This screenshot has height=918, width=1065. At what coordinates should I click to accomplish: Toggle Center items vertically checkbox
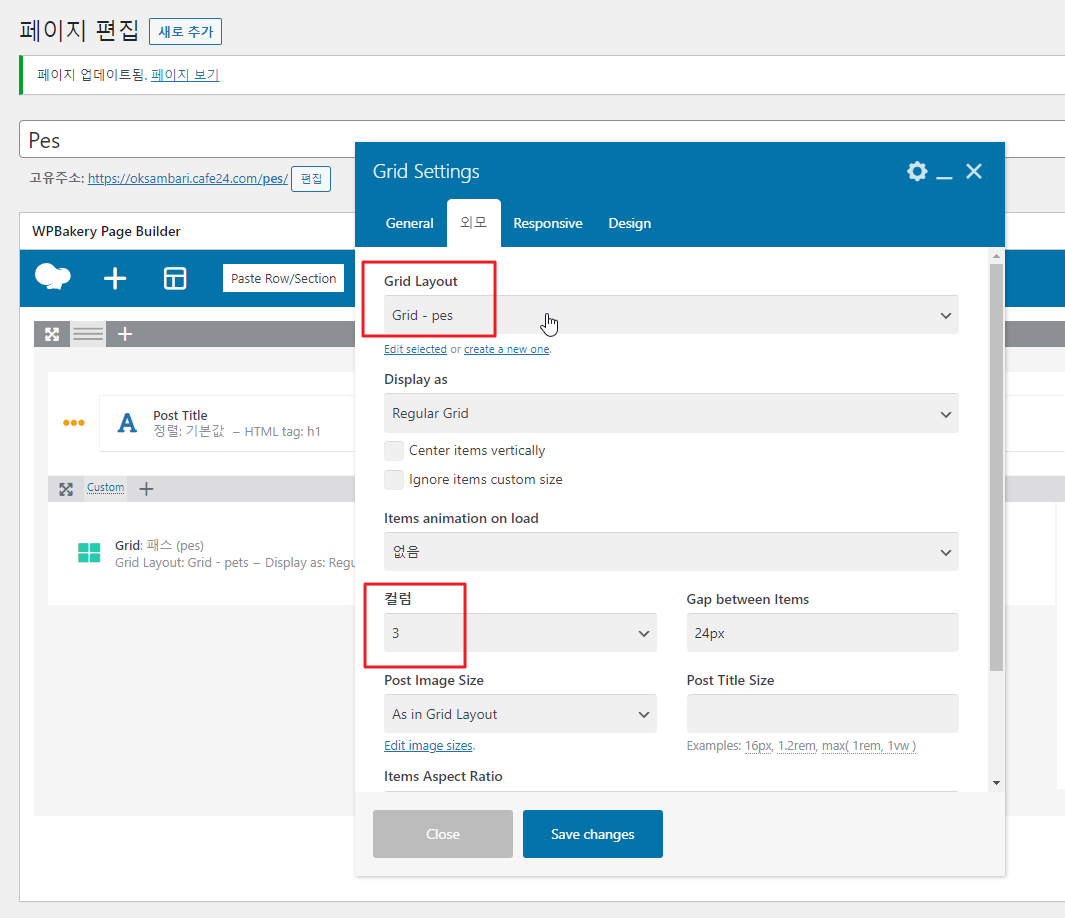[x=394, y=451]
